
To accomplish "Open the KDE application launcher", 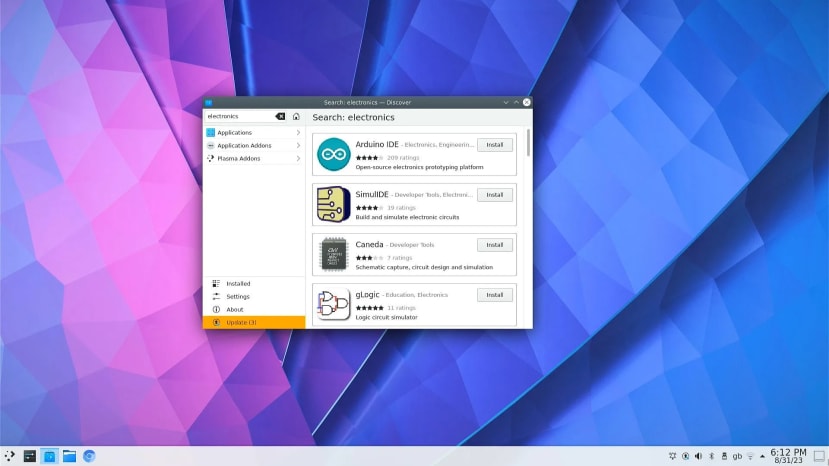I will tap(10, 455).
